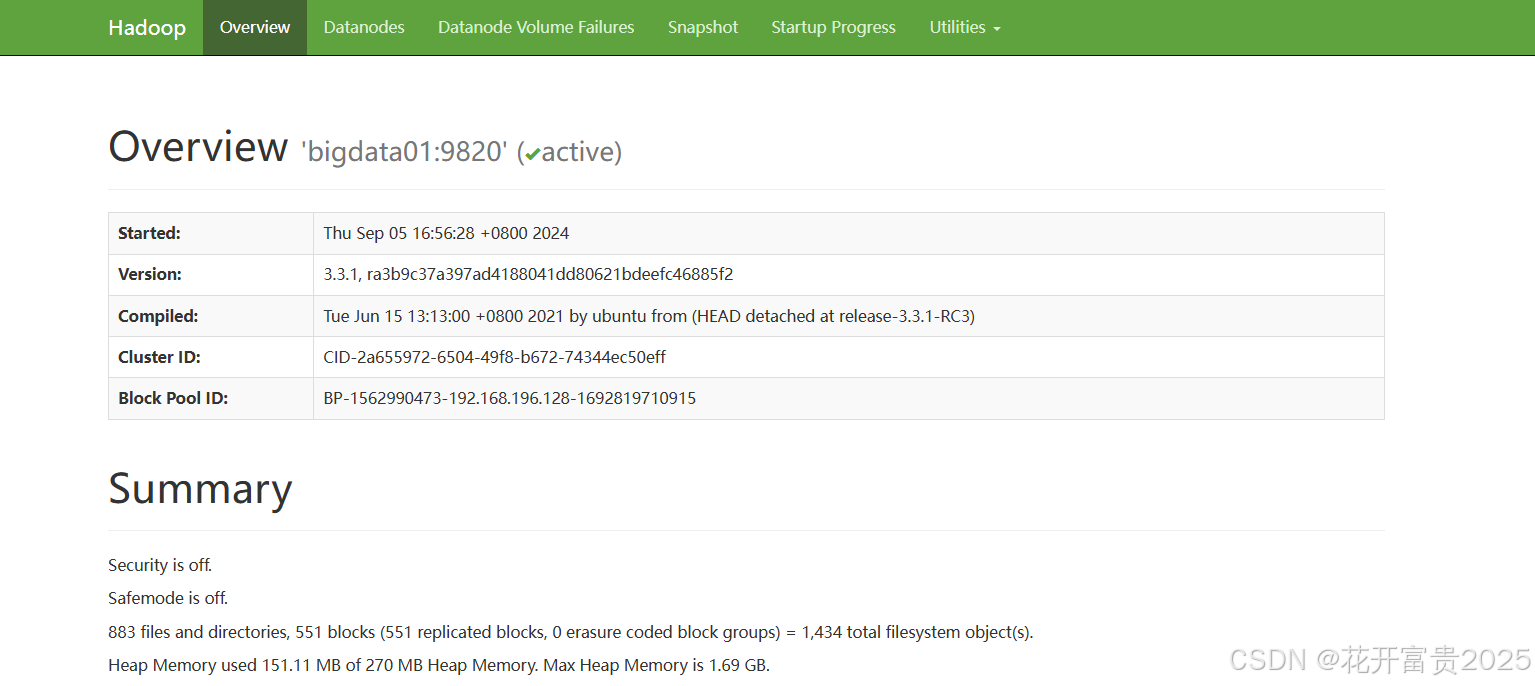Image resolution: width=1535 pixels, height=686 pixels.
Task: Click the Heap Memory used line
Action: click(439, 665)
